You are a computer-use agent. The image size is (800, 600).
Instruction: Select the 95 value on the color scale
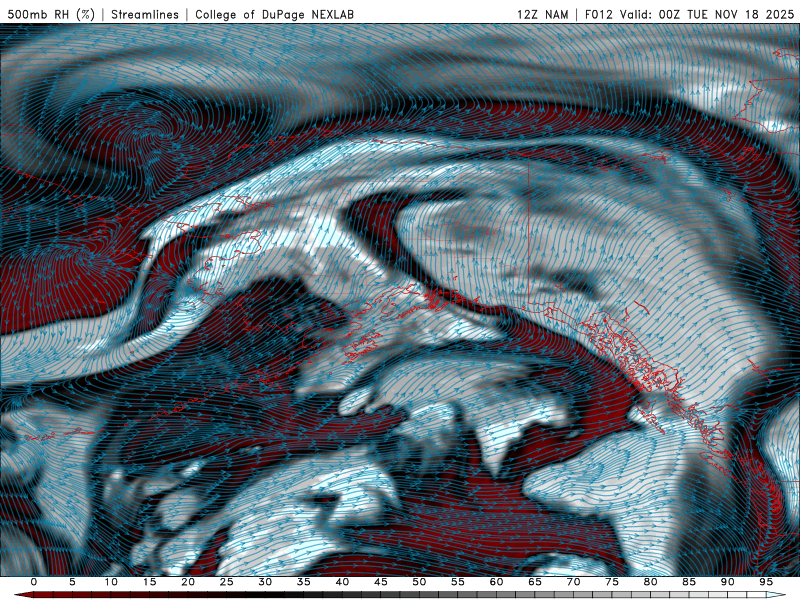point(766,582)
